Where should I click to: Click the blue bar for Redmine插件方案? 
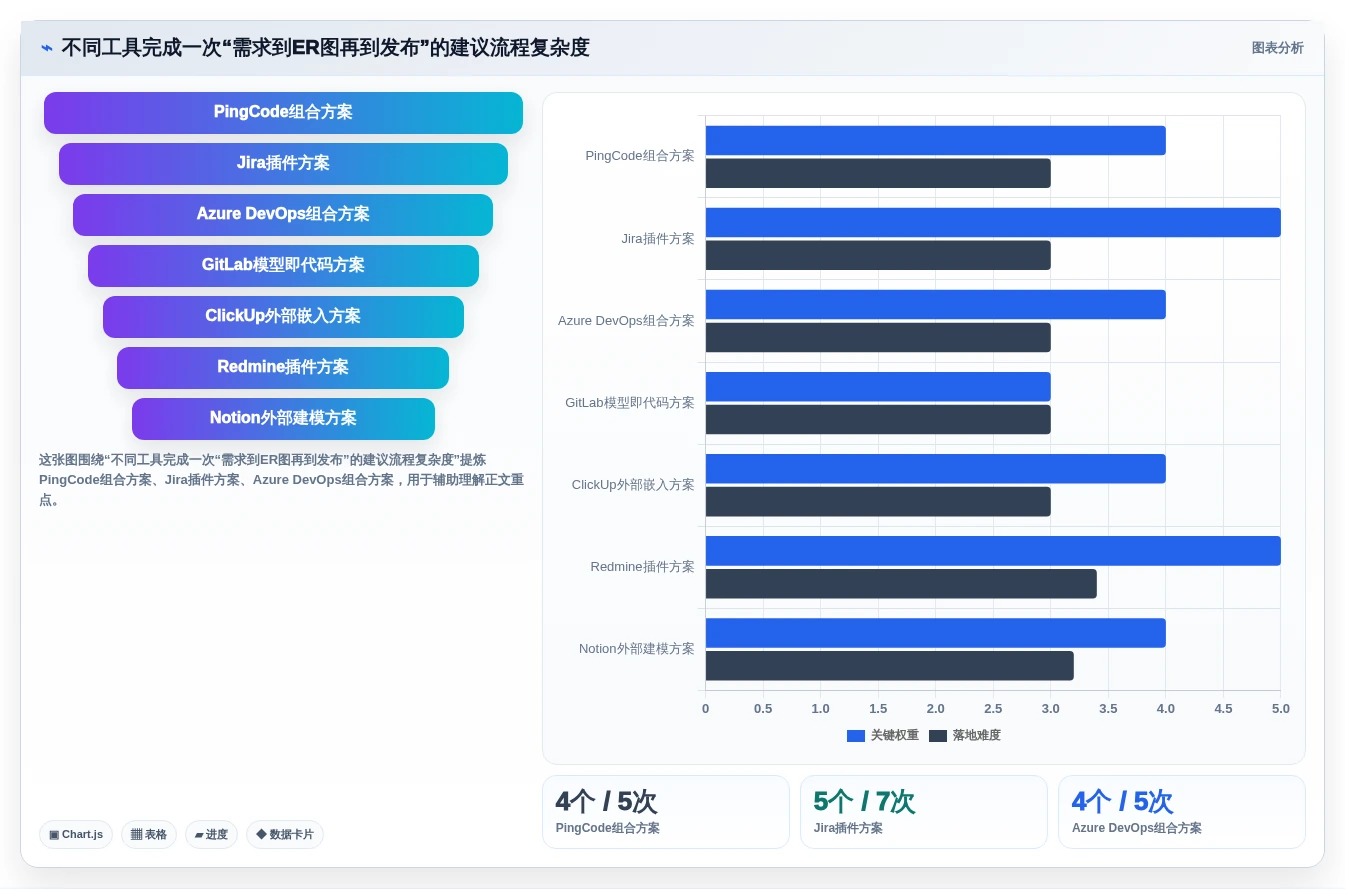tap(993, 550)
